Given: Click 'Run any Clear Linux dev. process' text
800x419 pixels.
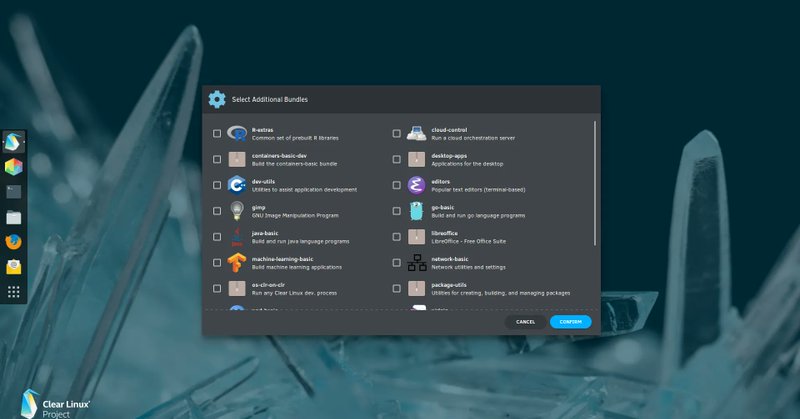Looking at the screenshot, I should [294, 293].
